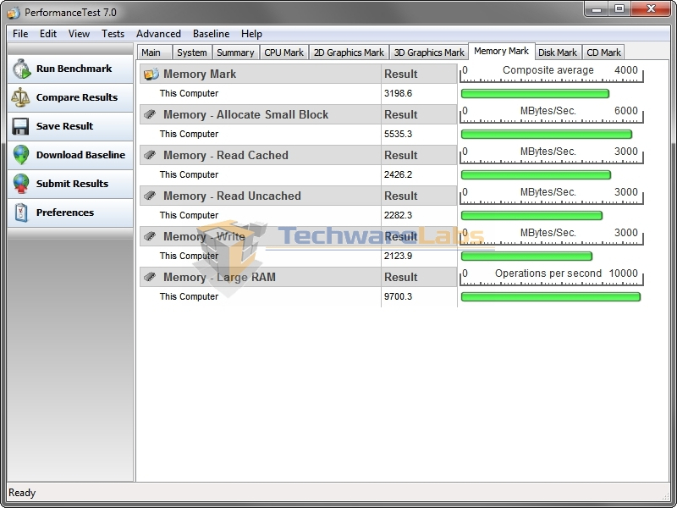
Task: Click the status bar grip in the window corner
Action: pos(666,496)
